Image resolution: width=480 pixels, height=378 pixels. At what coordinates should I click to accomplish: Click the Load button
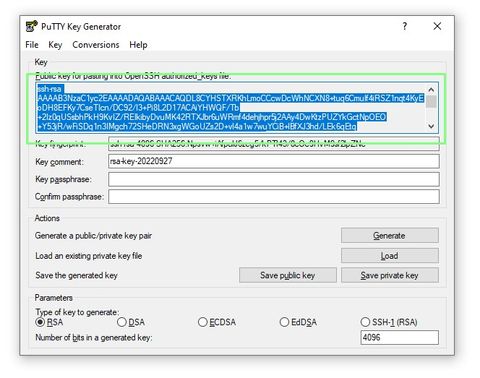click(390, 256)
